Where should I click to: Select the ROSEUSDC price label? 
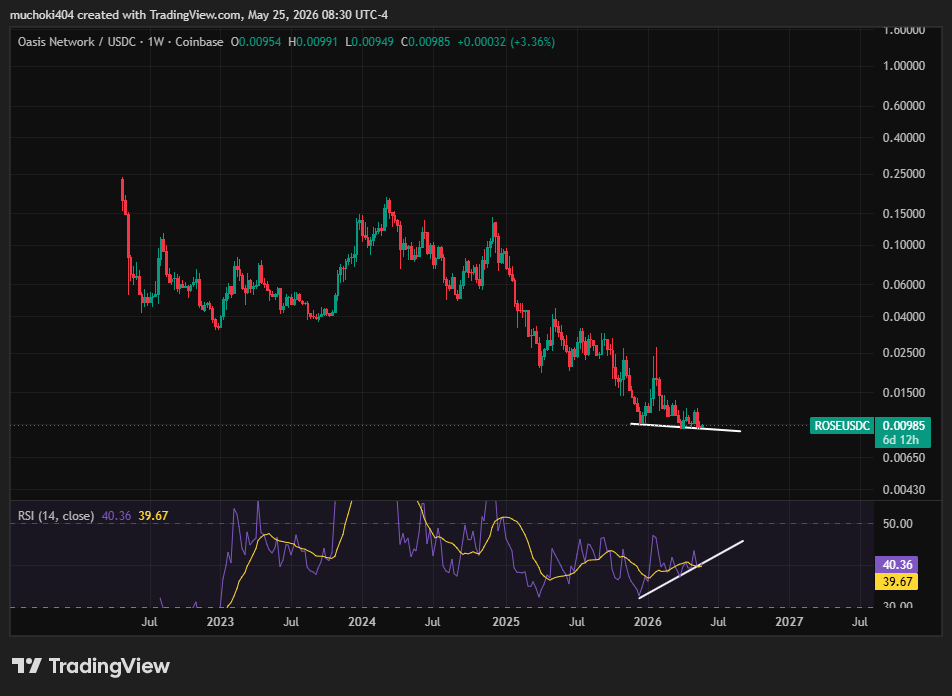[842, 426]
